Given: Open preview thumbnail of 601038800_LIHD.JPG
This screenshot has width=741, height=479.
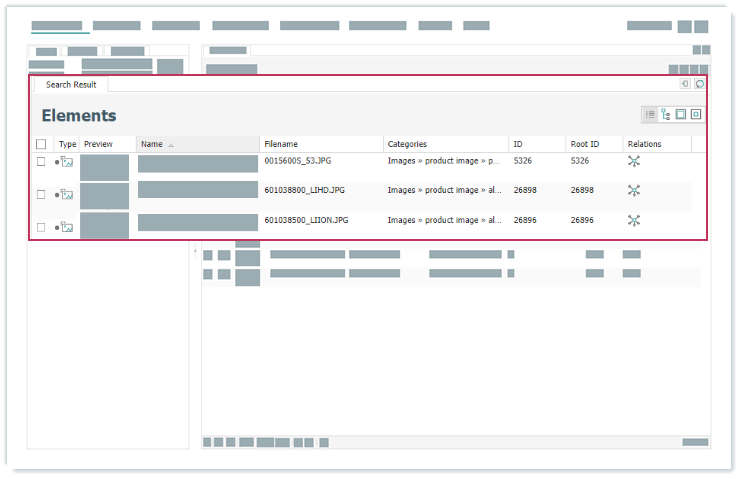Looking at the screenshot, I should [x=105, y=195].
